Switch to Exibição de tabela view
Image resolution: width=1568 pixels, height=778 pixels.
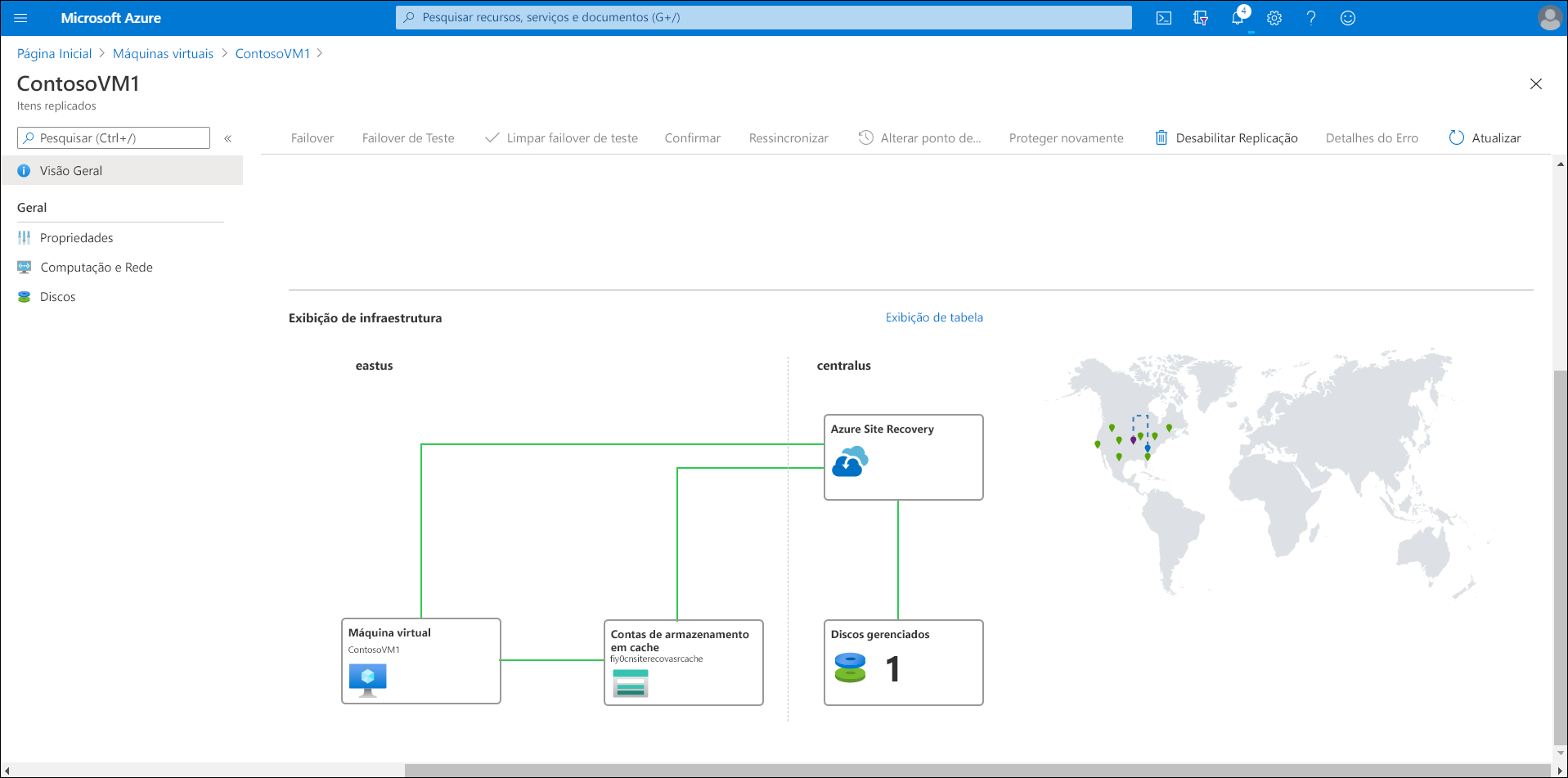pyautogui.click(x=934, y=317)
